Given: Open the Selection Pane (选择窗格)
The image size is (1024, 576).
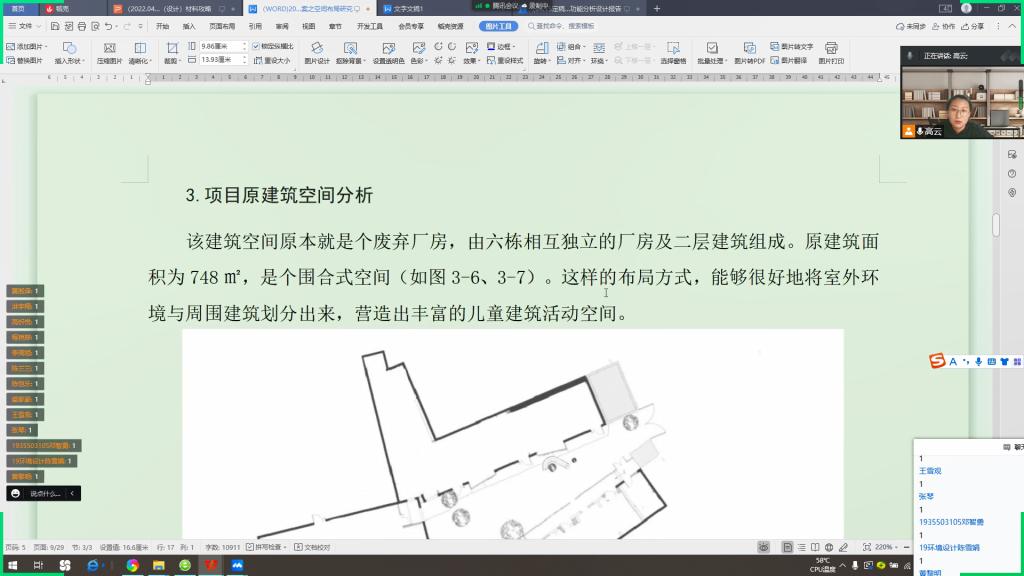Looking at the screenshot, I should click(x=673, y=53).
